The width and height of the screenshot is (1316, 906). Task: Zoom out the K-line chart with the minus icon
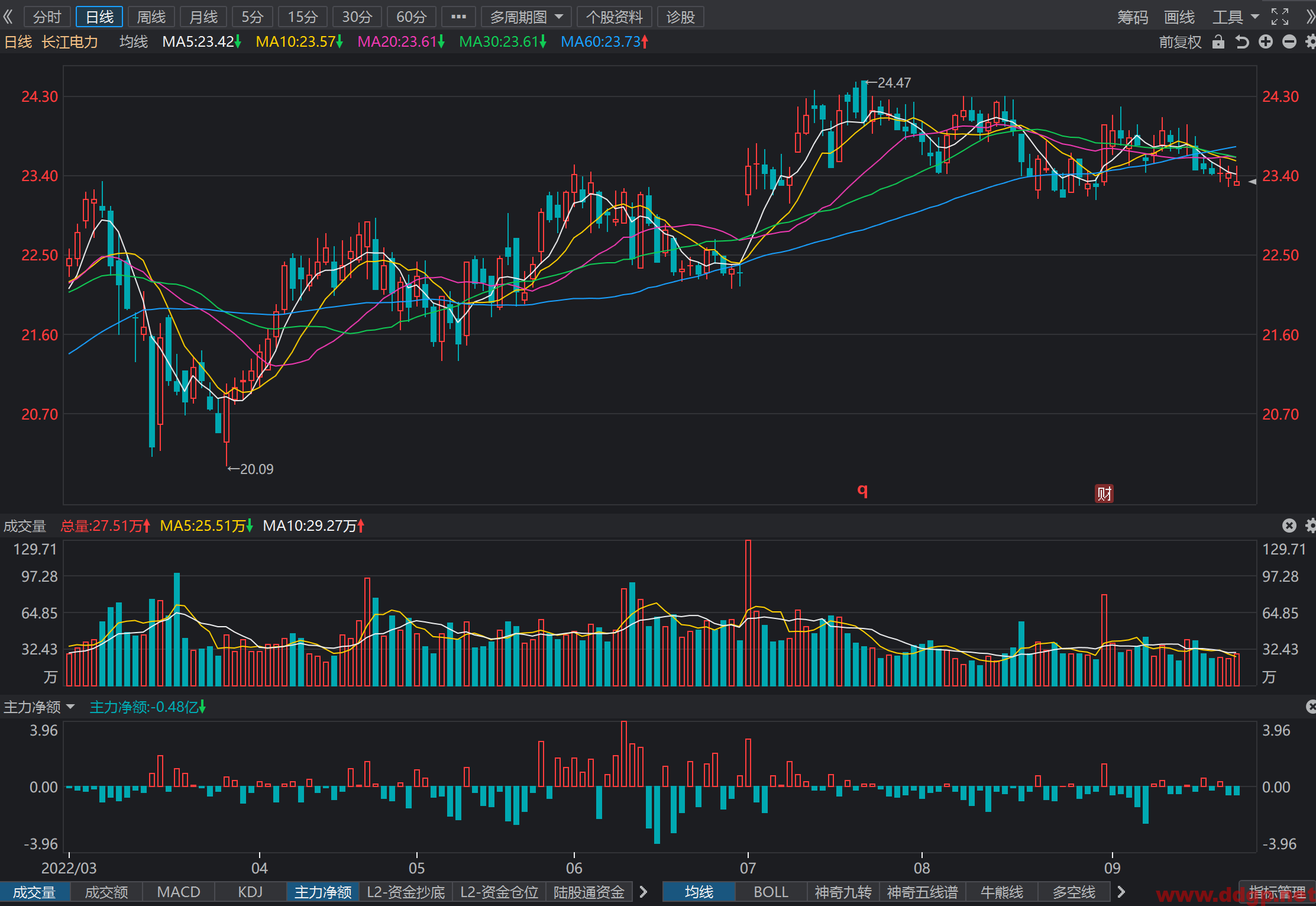click(1289, 42)
